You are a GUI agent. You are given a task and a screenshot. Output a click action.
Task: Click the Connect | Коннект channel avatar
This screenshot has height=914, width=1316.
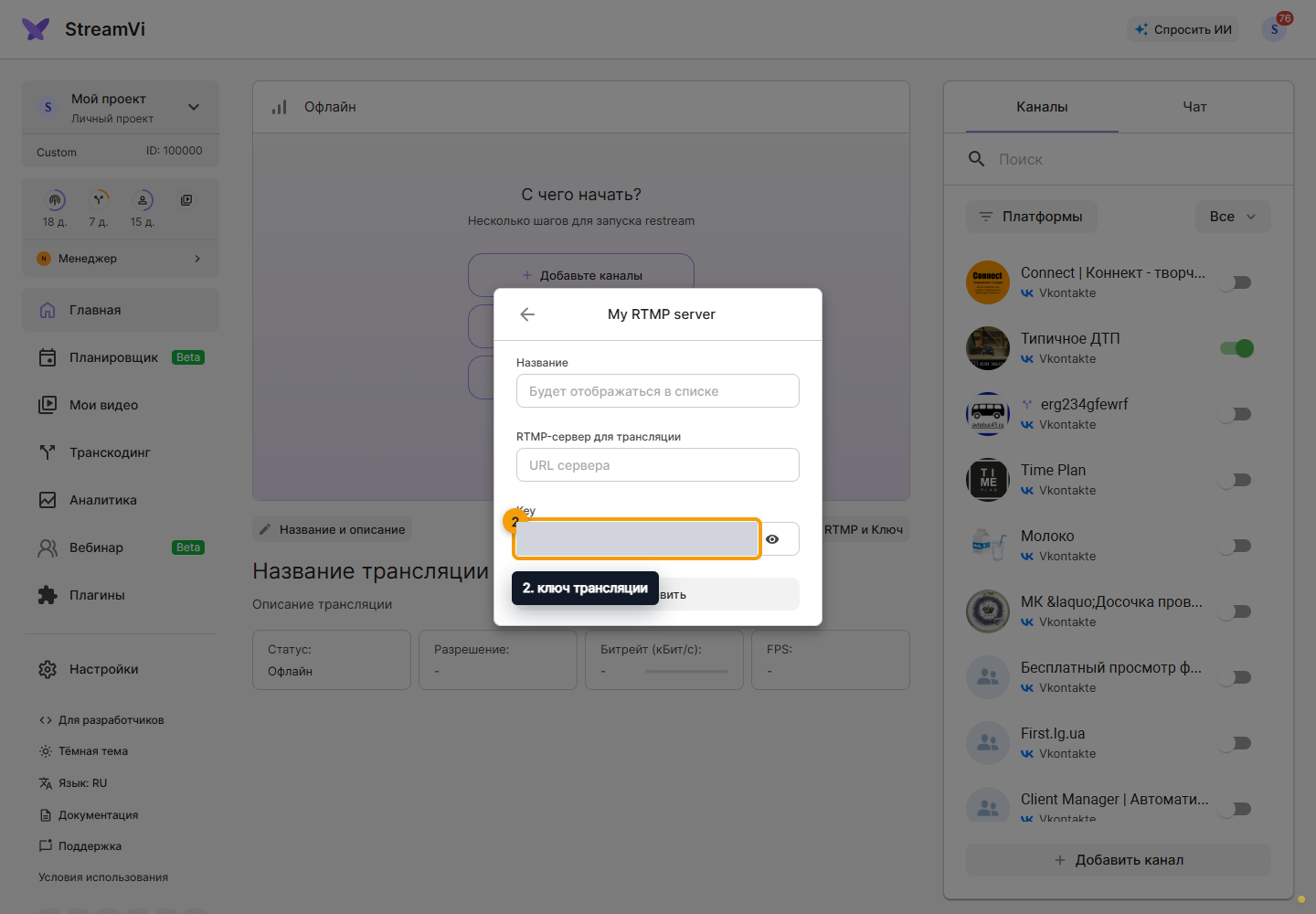pos(988,282)
